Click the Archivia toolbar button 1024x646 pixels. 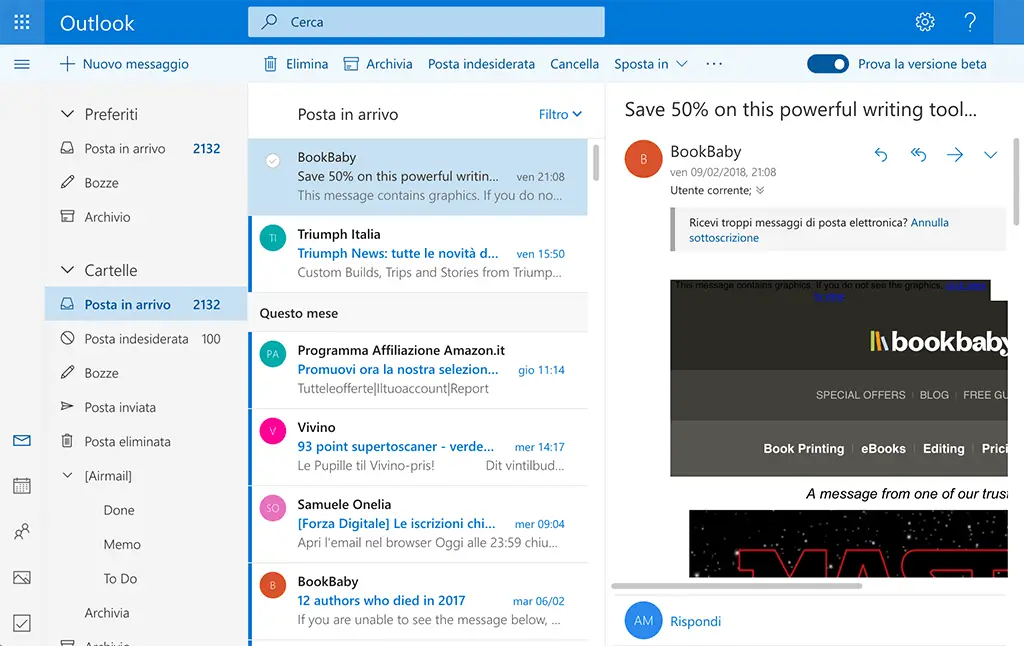(378, 64)
